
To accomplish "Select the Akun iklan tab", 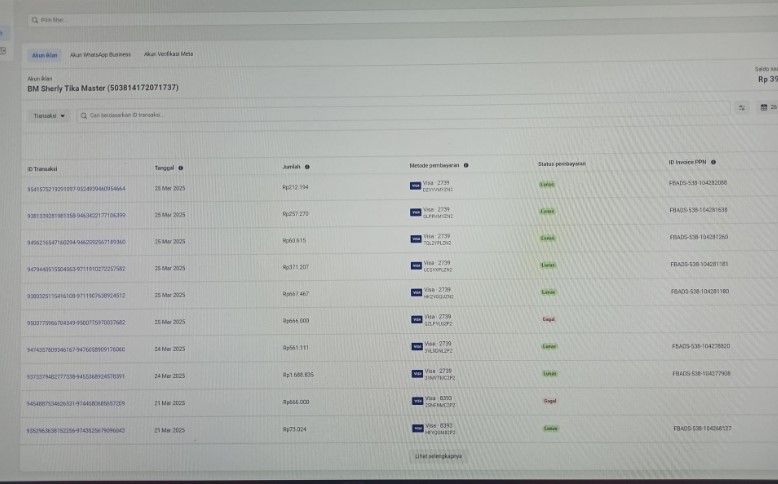I will tap(44, 55).
